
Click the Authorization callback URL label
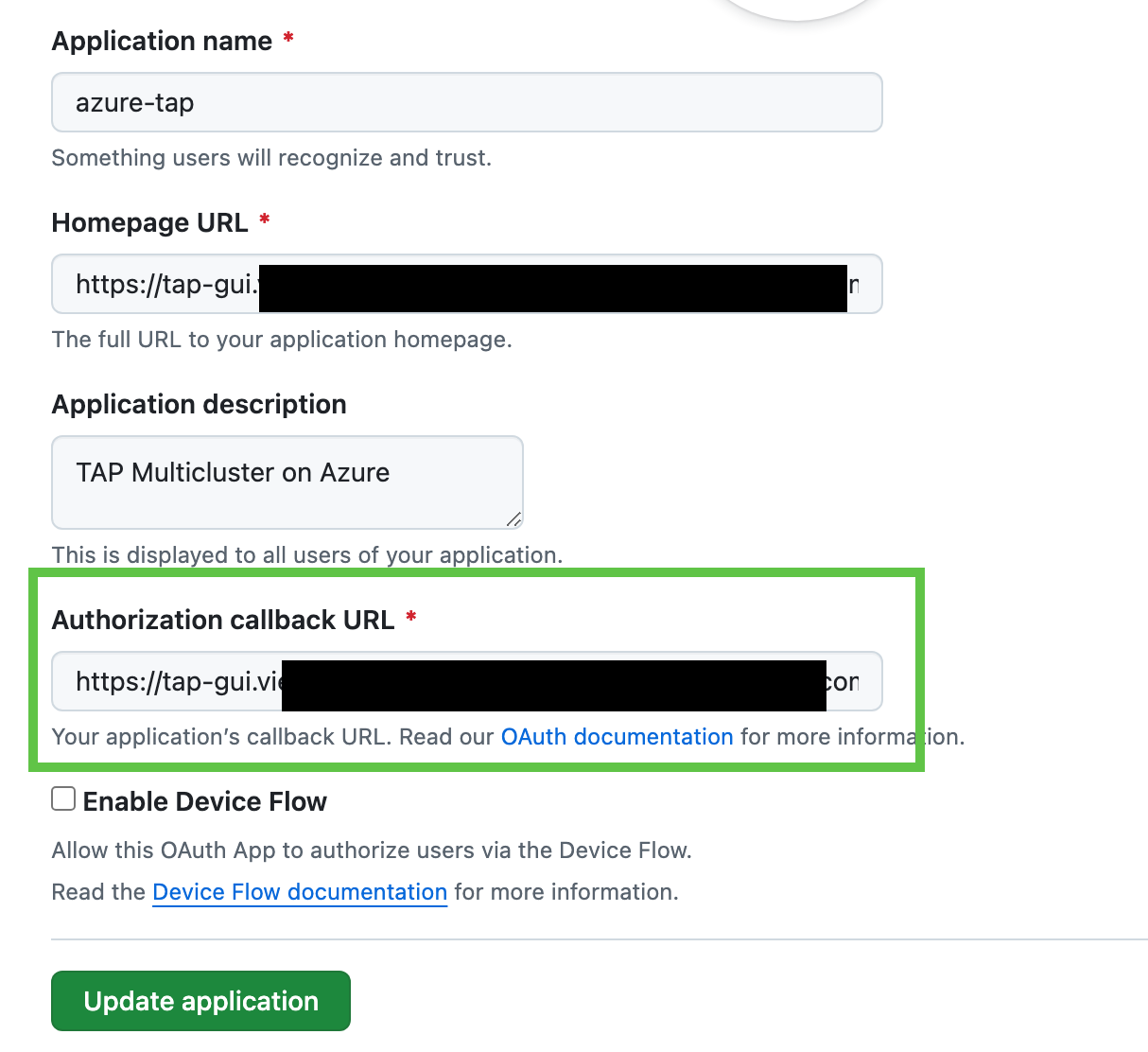click(x=223, y=621)
